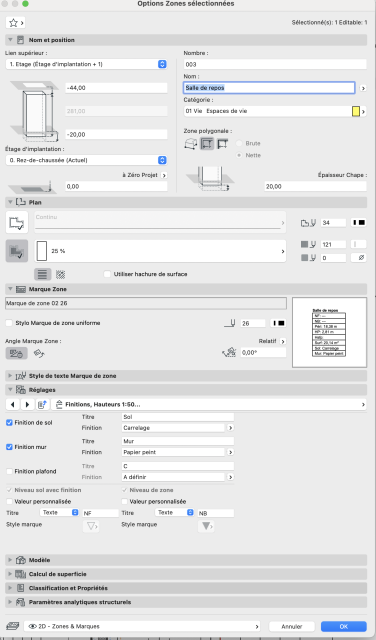Screen dimensions: 376x640
Task: Click the Relatif arrow button
Action: pos(283,341)
